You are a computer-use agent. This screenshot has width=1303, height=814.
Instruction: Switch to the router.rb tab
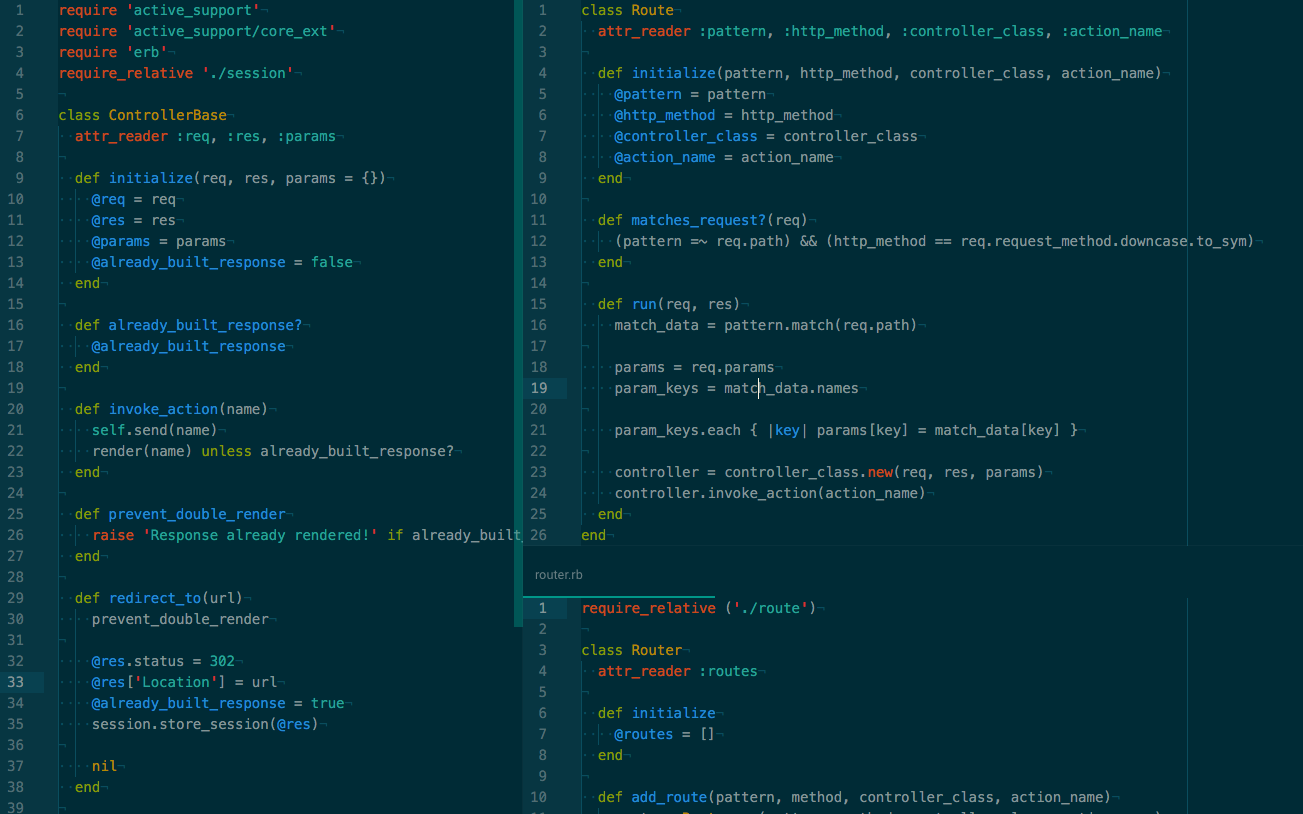558,575
